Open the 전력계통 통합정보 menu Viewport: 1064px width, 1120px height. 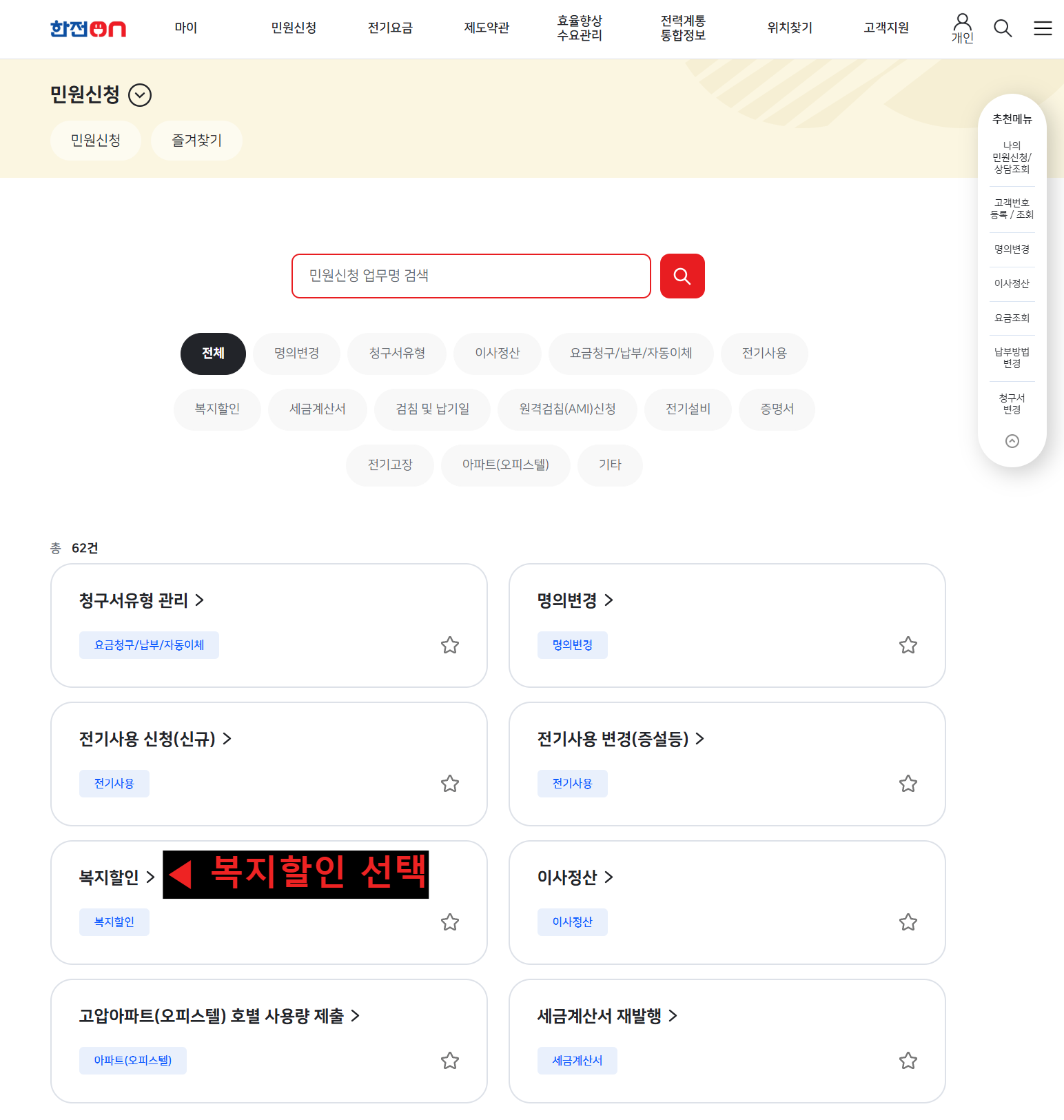click(683, 28)
